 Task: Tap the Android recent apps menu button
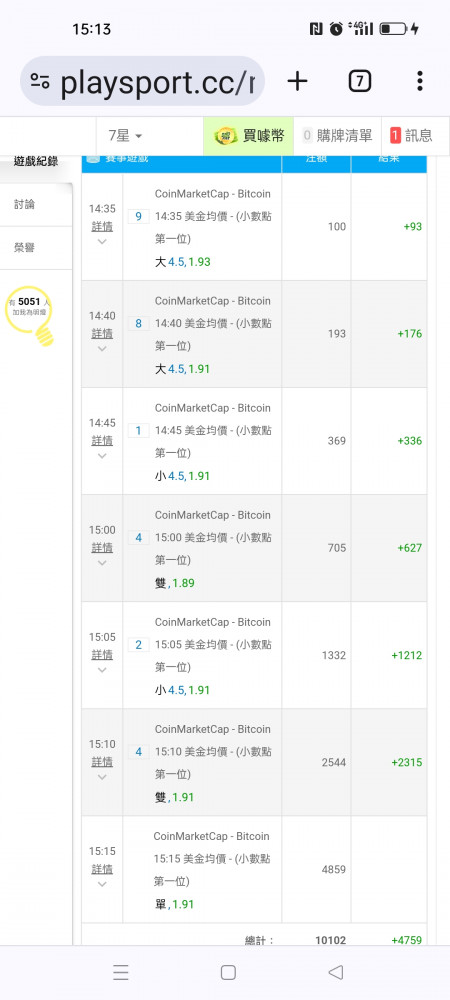click(121, 972)
